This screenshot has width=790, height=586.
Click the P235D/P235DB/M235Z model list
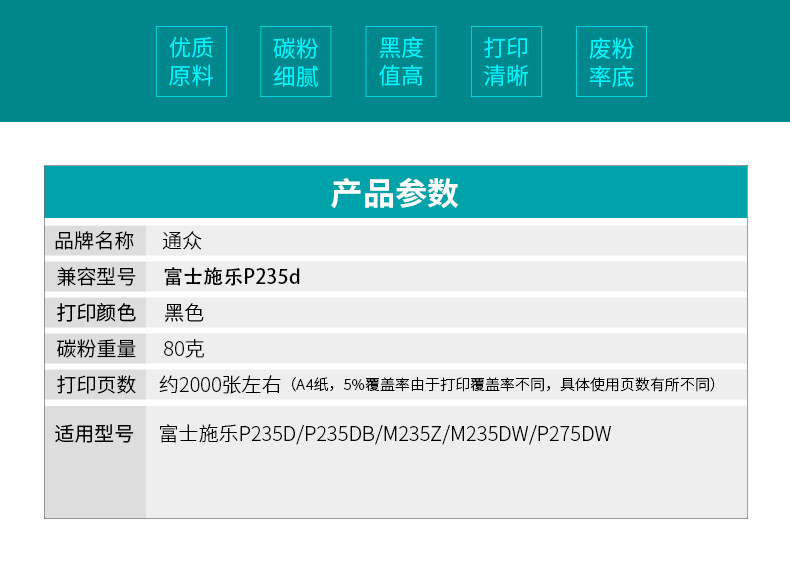[x=385, y=434]
